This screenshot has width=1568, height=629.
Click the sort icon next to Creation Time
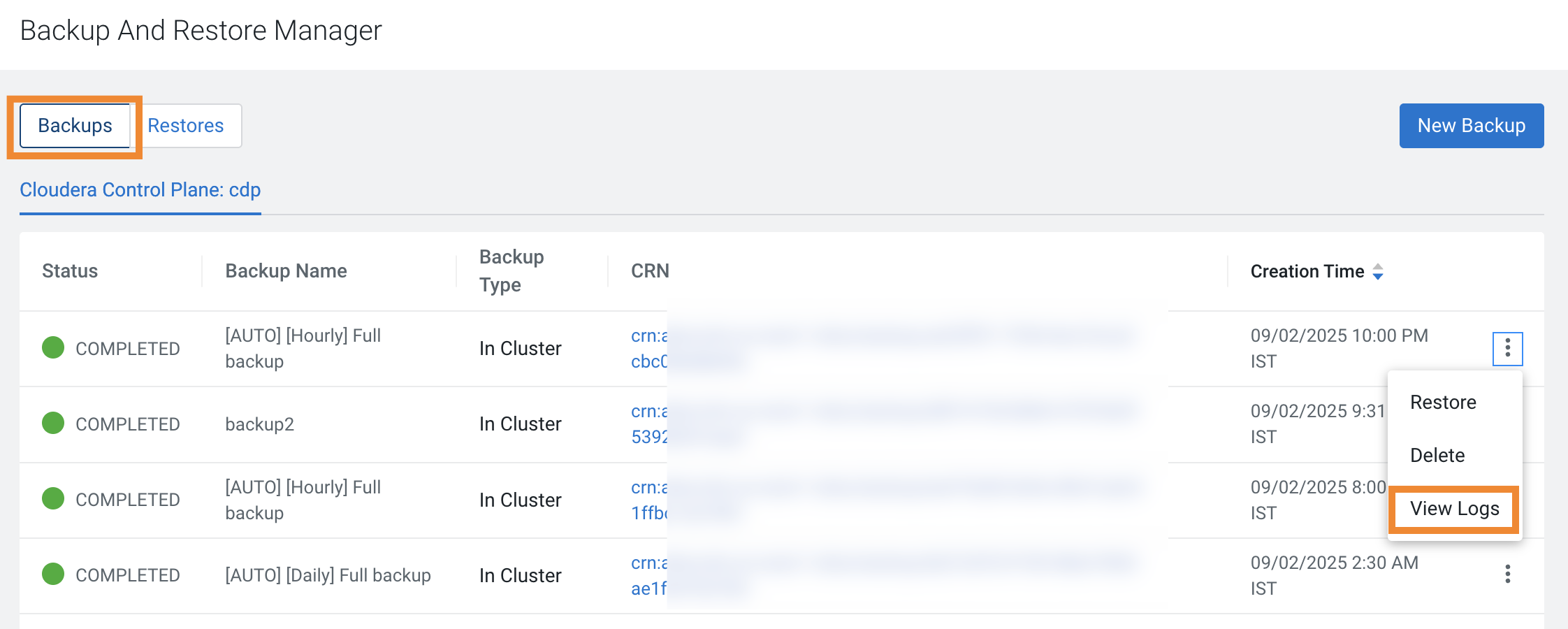coord(1377,272)
